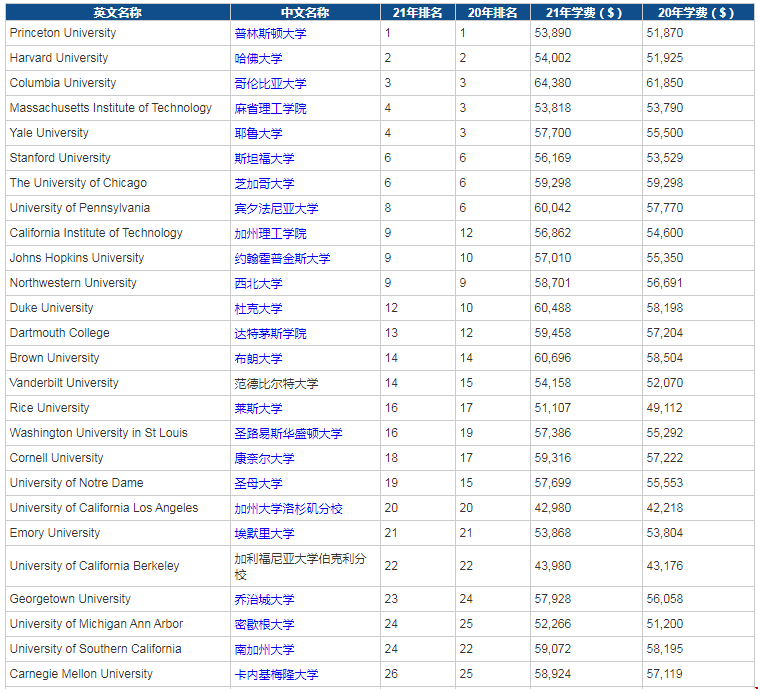758x689 pixels.
Task: Click the 21年排名 column header
Action: [x=418, y=12]
